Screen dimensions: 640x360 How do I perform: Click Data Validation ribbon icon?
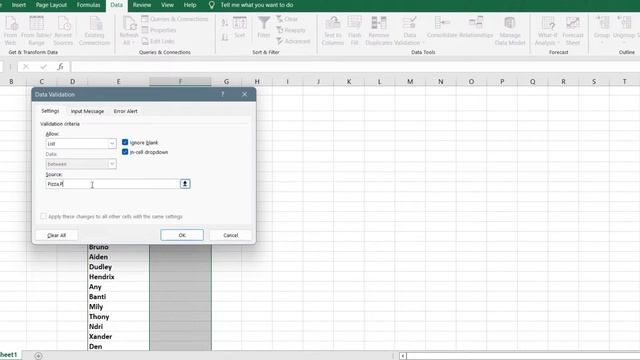[x=409, y=31]
